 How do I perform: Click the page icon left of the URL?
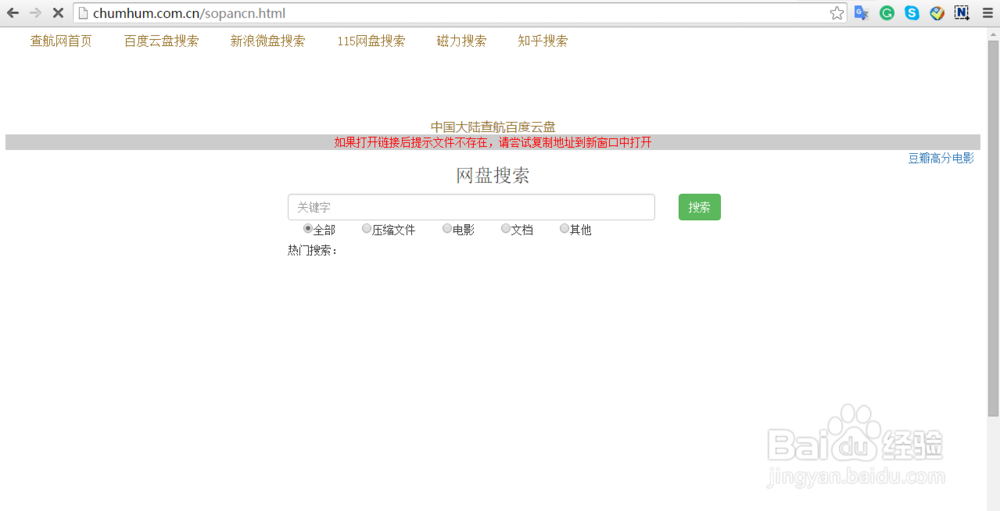[82, 13]
